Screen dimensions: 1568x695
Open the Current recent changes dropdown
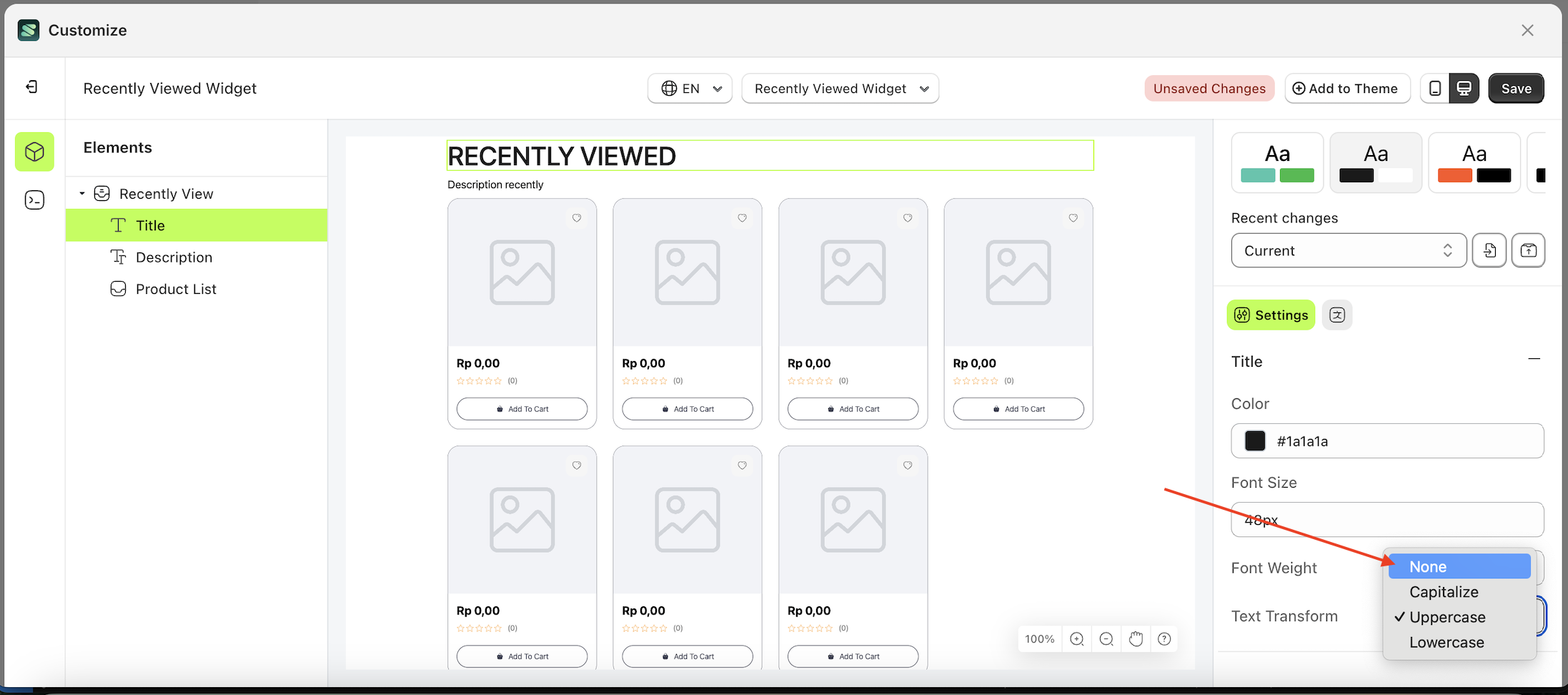click(x=1348, y=250)
